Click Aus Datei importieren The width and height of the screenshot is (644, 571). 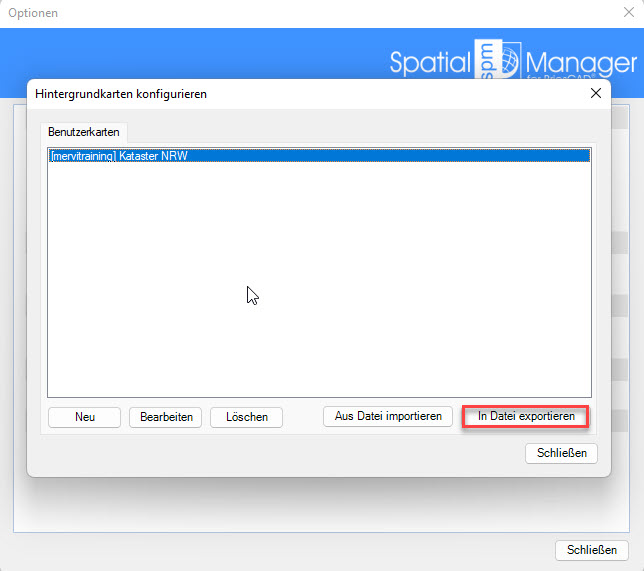pos(388,416)
